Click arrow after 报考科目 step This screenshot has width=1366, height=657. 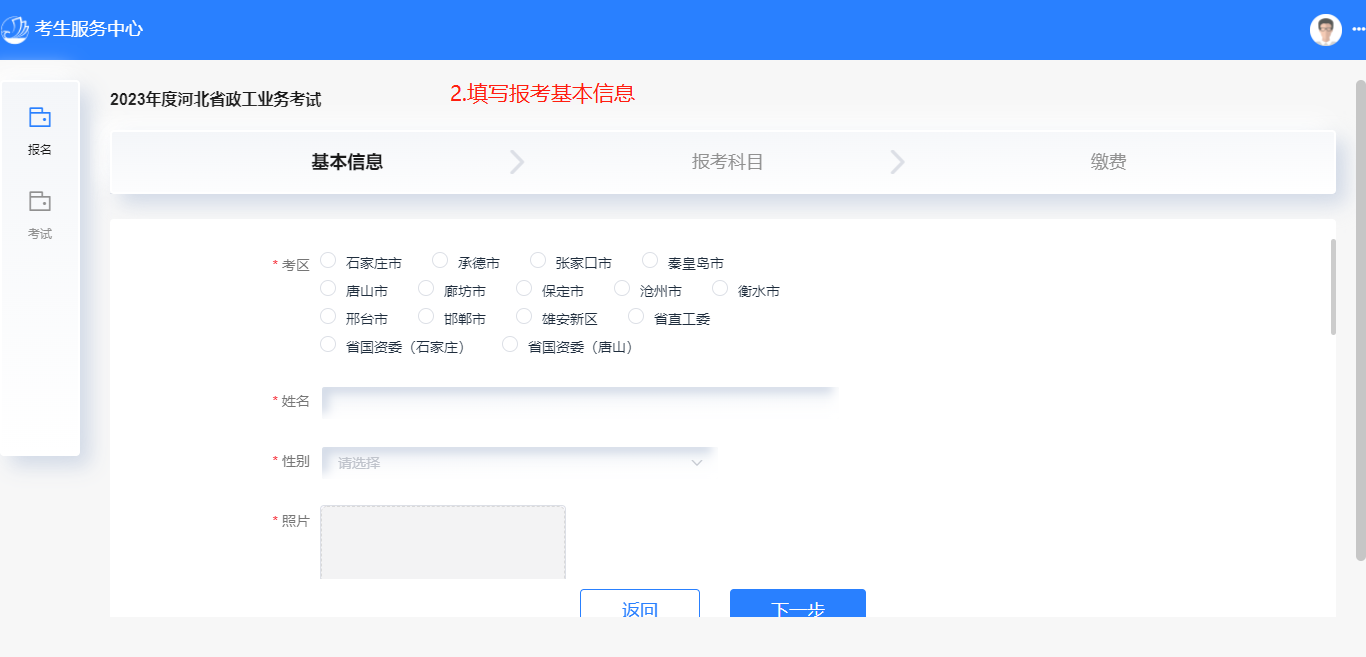coord(897,162)
